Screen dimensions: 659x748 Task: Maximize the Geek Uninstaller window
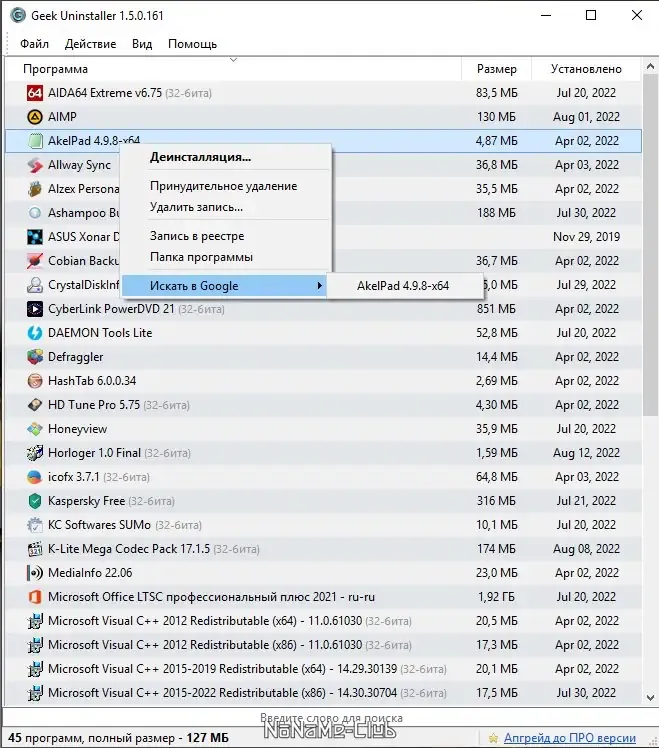point(591,15)
